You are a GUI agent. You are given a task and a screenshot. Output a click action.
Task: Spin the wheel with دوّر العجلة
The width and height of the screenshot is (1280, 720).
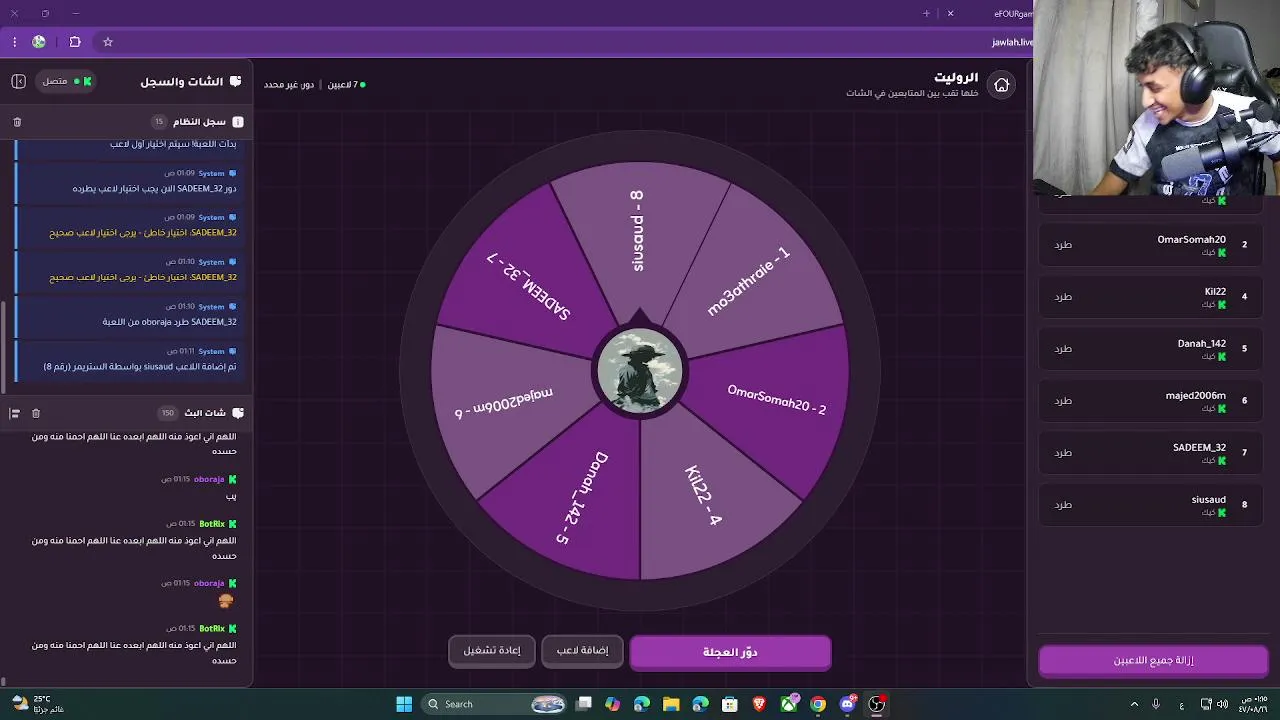click(730, 652)
